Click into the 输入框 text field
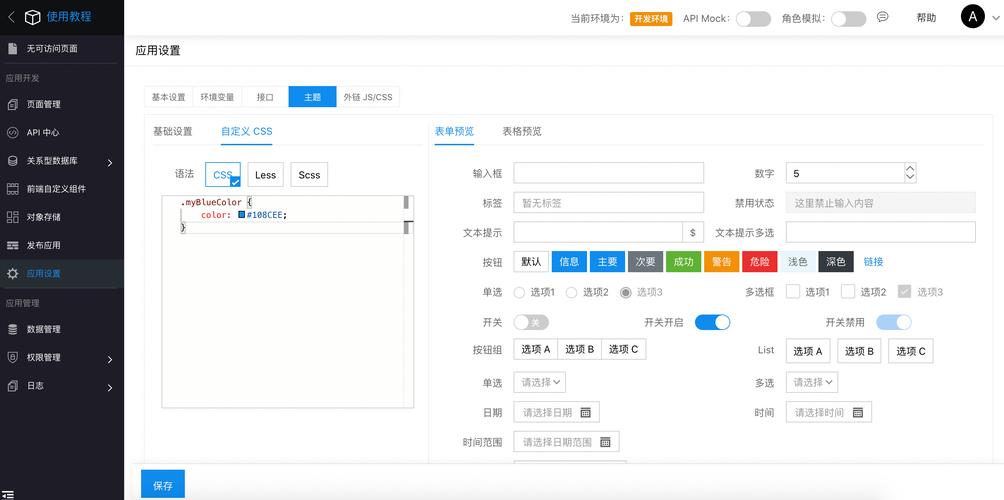The width and height of the screenshot is (1004, 500). click(608, 173)
